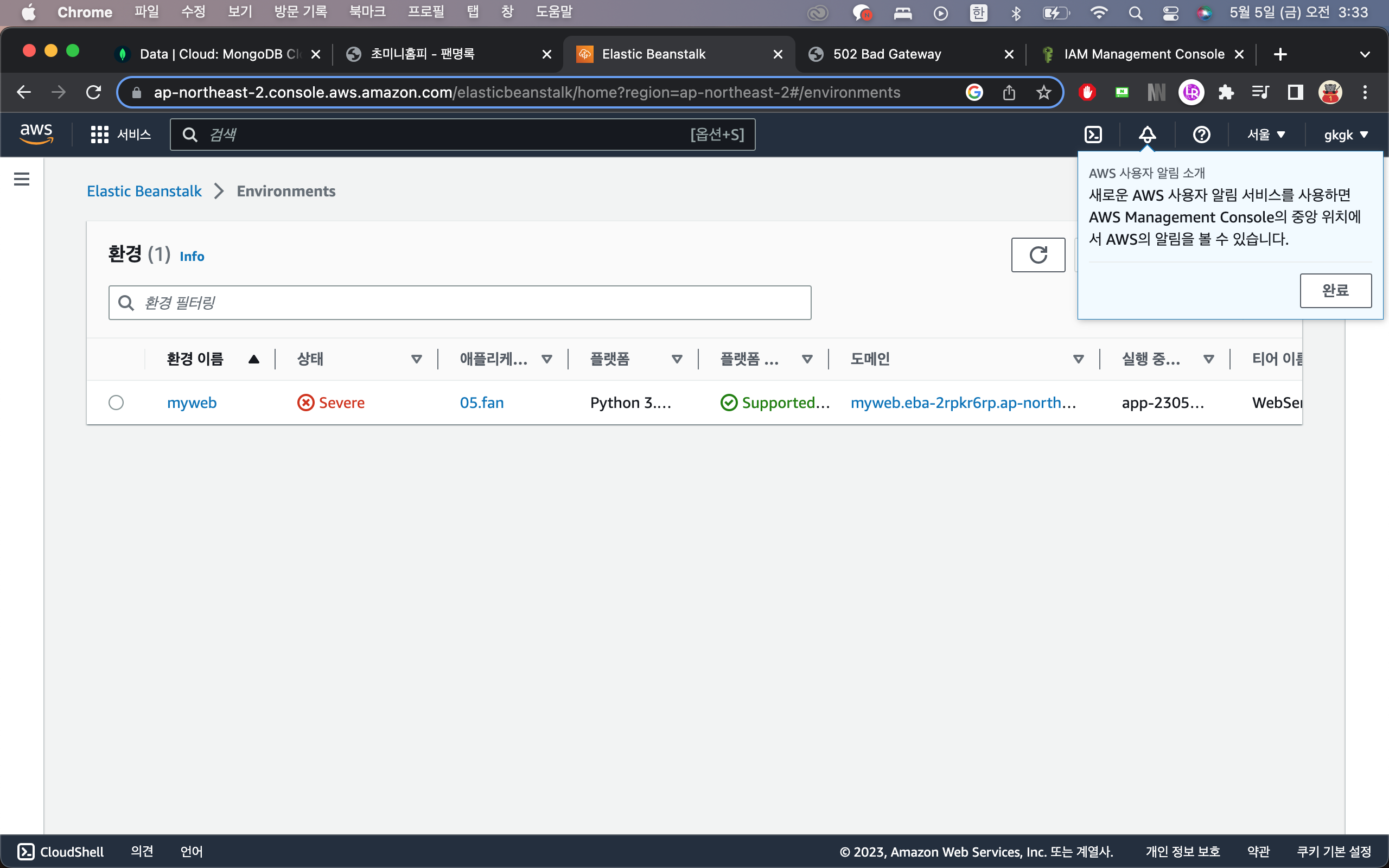Open the Apple menu
1389x868 pixels.
click(28, 12)
